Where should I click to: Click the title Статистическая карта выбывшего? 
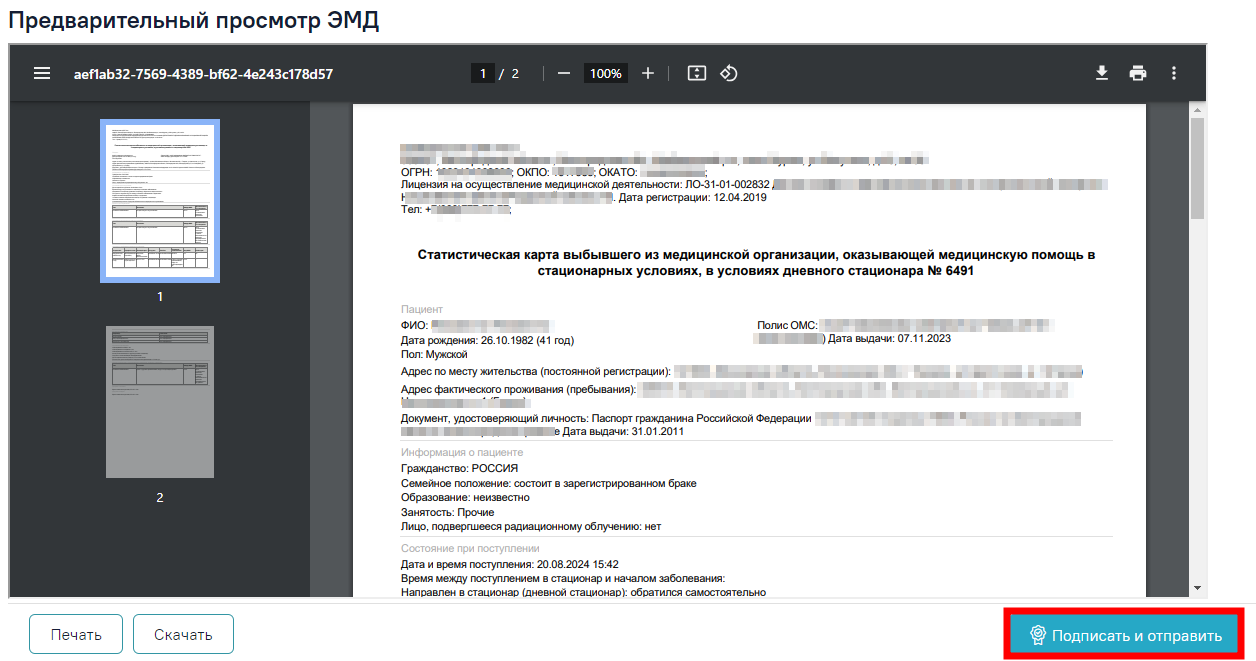tap(756, 263)
